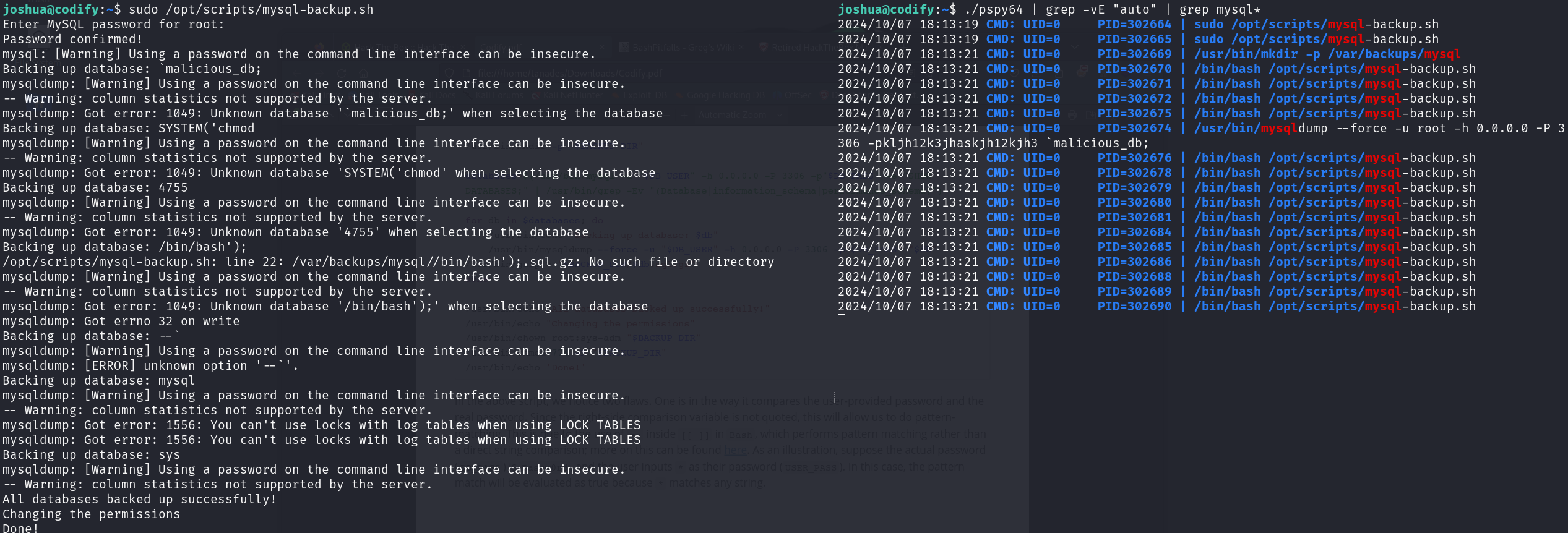Viewport: 1568px width, 533px height.
Task: Click the Unknown database '4755' error line
Action: click(x=296, y=232)
